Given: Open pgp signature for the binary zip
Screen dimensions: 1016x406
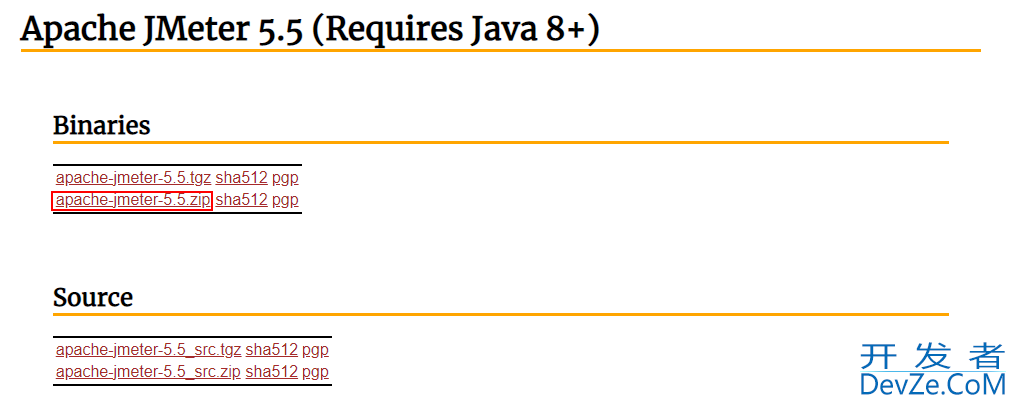Looking at the screenshot, I should (285, 200).
